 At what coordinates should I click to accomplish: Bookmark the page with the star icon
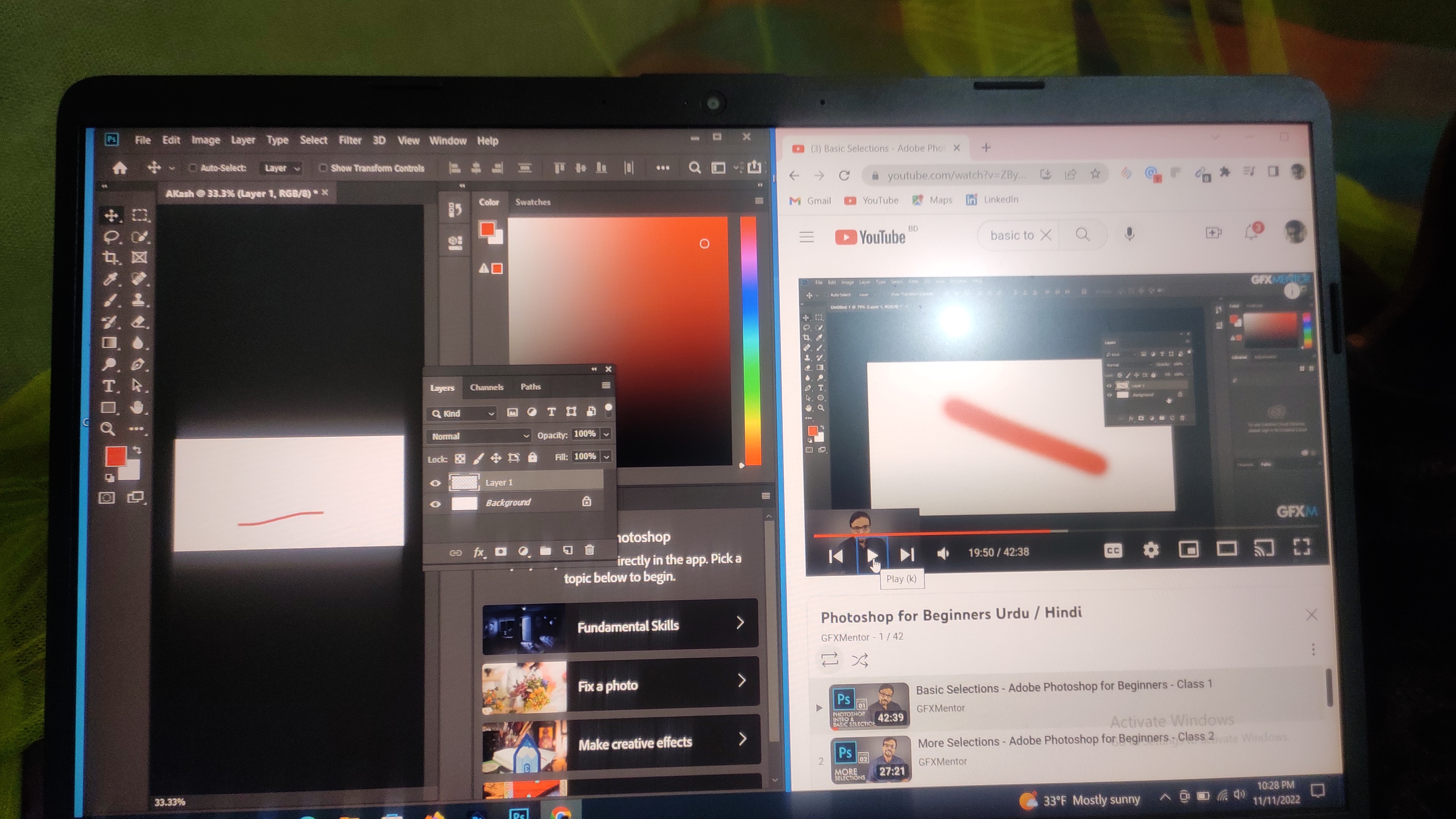click(x=1095, y=174)
